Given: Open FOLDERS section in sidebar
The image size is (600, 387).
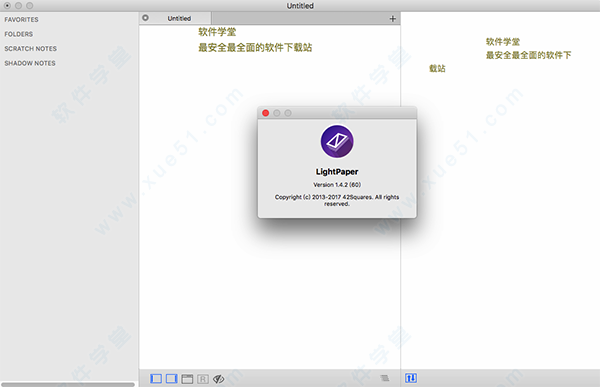Looking at the screenshot, I should (18, 34).
